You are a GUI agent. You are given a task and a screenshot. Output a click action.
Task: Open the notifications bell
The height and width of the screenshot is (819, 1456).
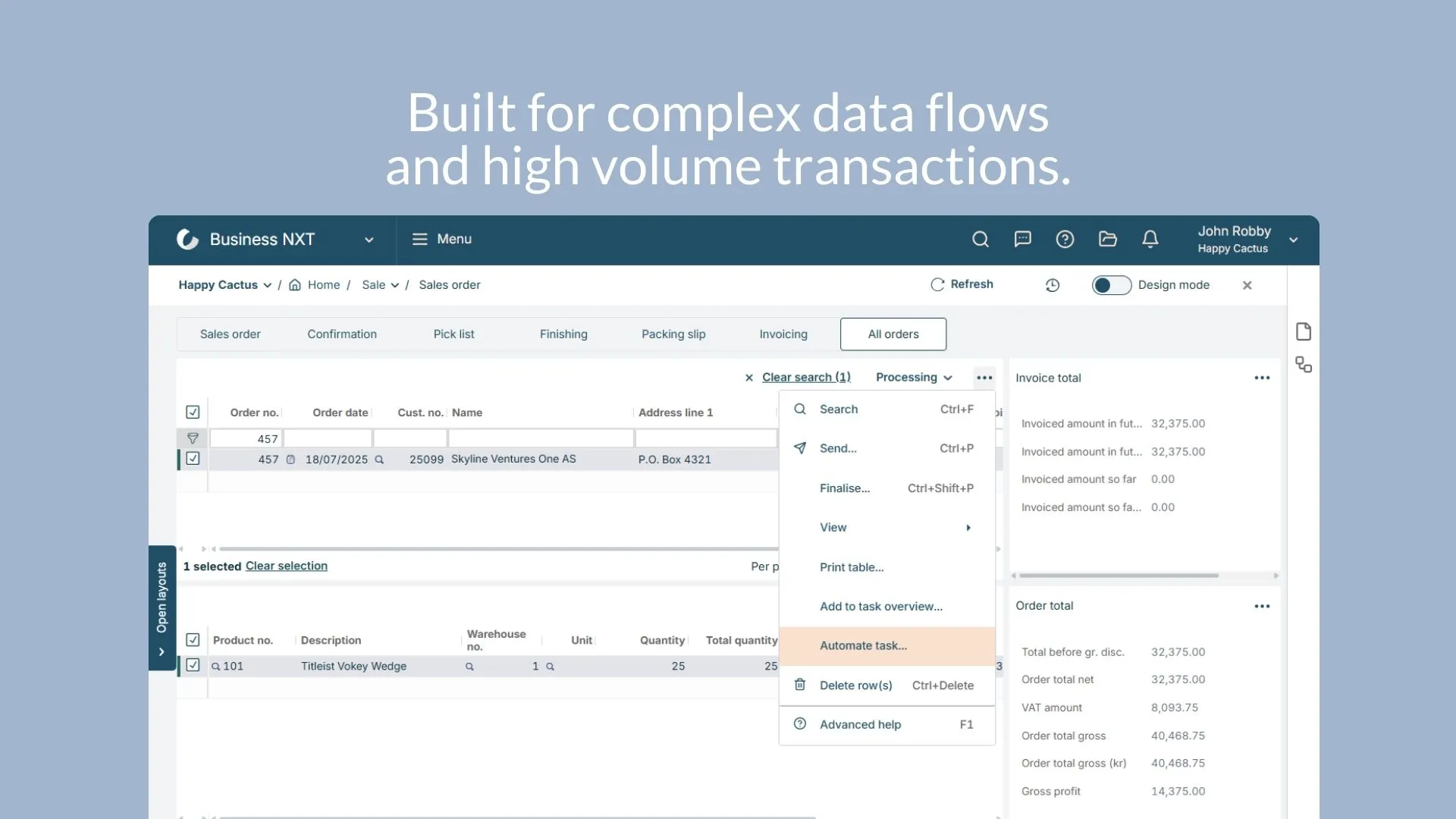(1150, 240)
